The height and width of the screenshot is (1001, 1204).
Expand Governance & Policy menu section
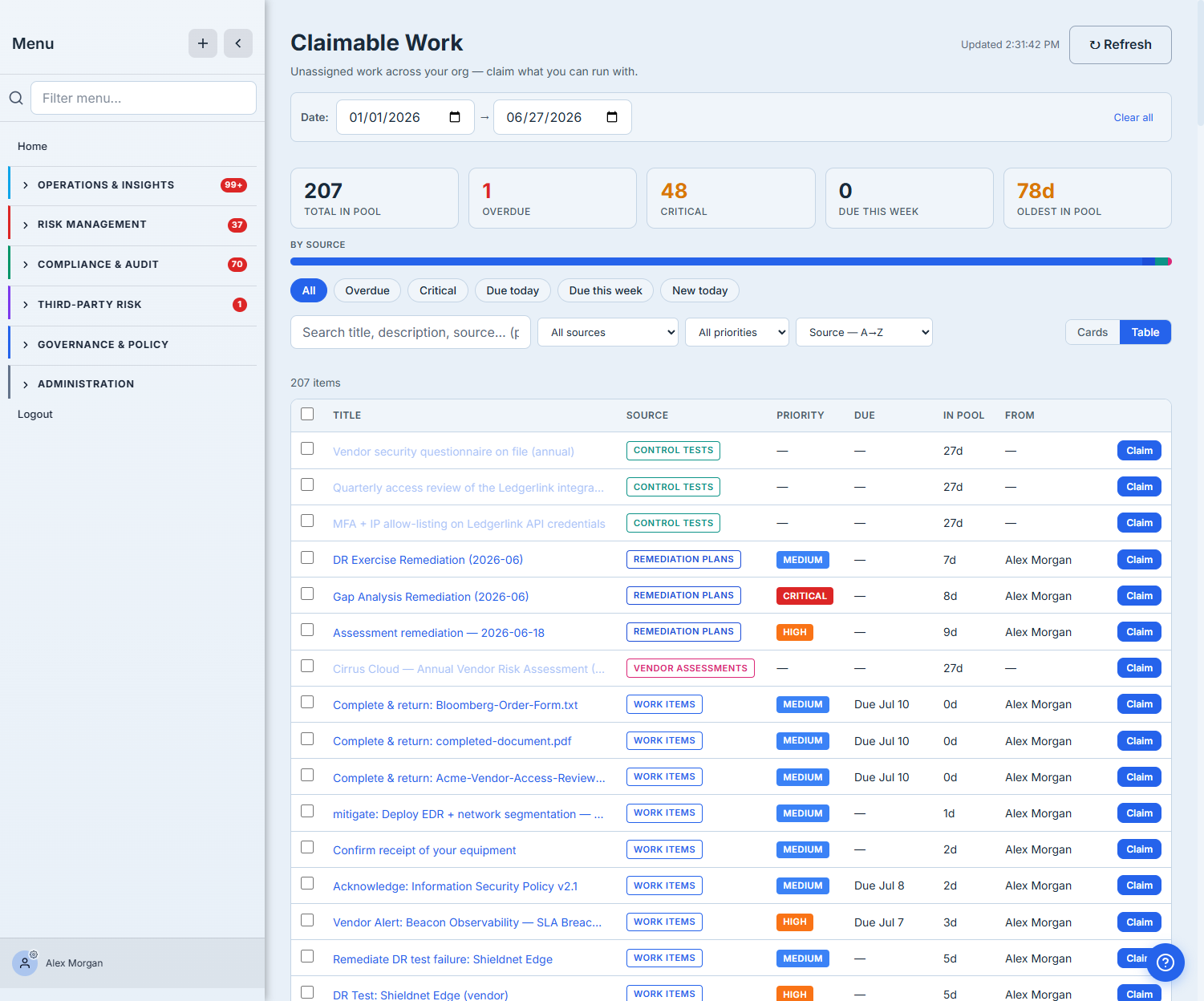[x=132, y=345]
